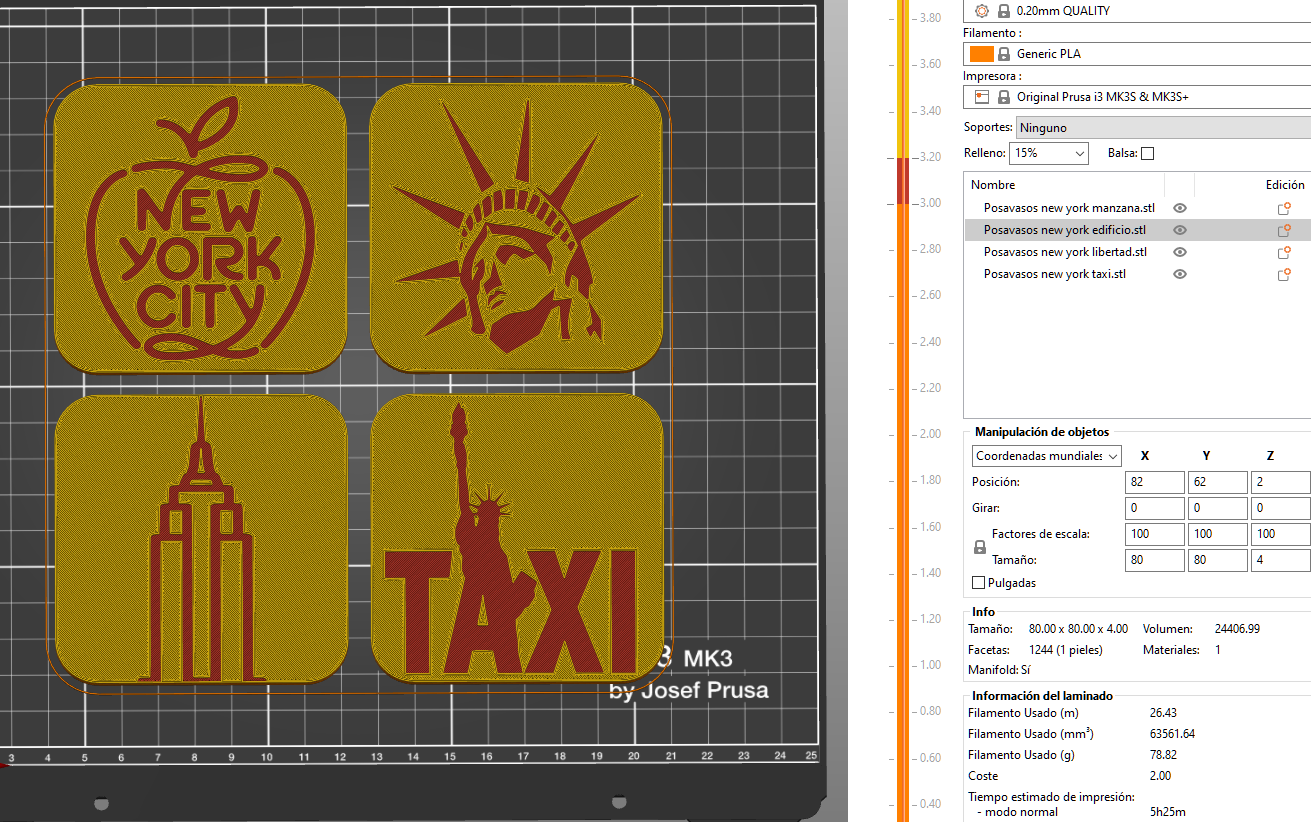Click the printer icon beside Original Prusa i3

[x=981, y=97]
